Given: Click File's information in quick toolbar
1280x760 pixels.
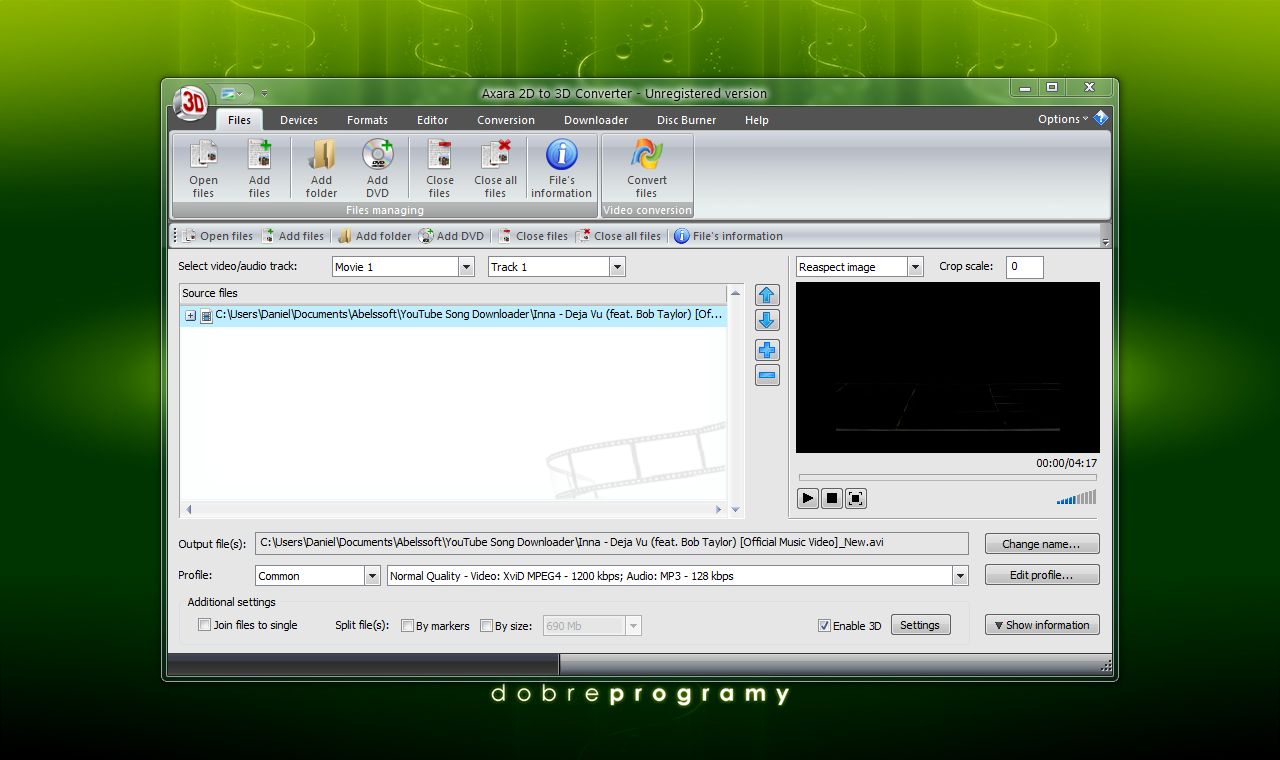Looking at the screenshot, I should point(729,236).
